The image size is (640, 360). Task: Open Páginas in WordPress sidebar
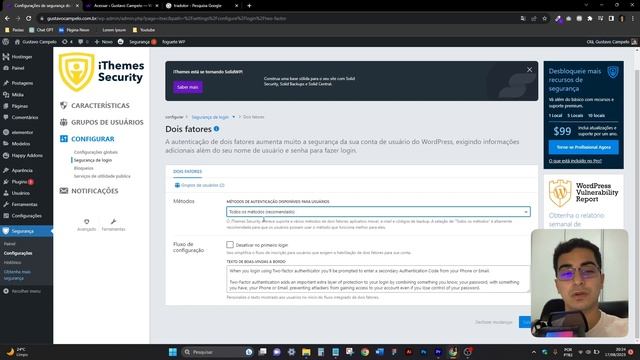[x=20, y=106]
